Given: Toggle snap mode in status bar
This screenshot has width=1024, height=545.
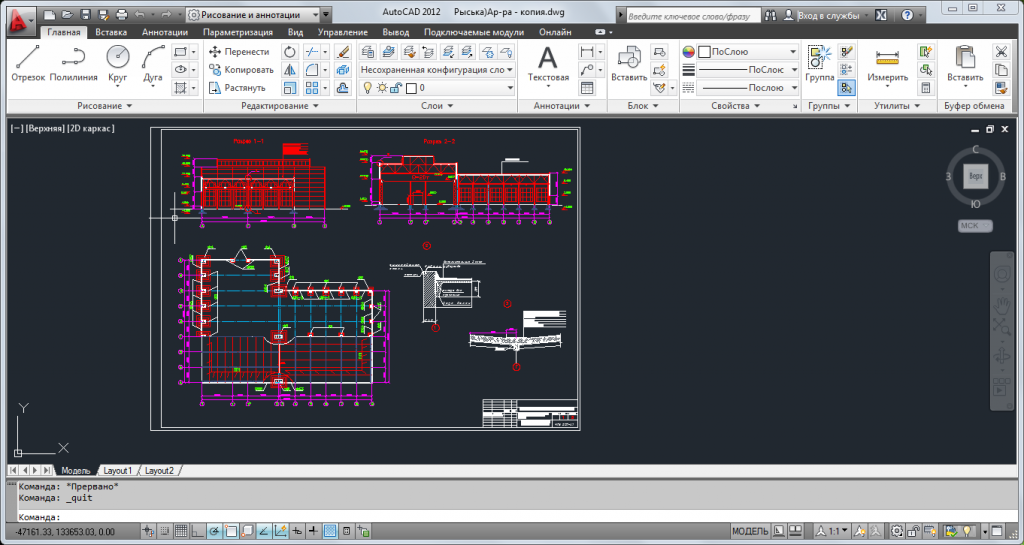Looking at the screenshot, I should click(165, 531).
